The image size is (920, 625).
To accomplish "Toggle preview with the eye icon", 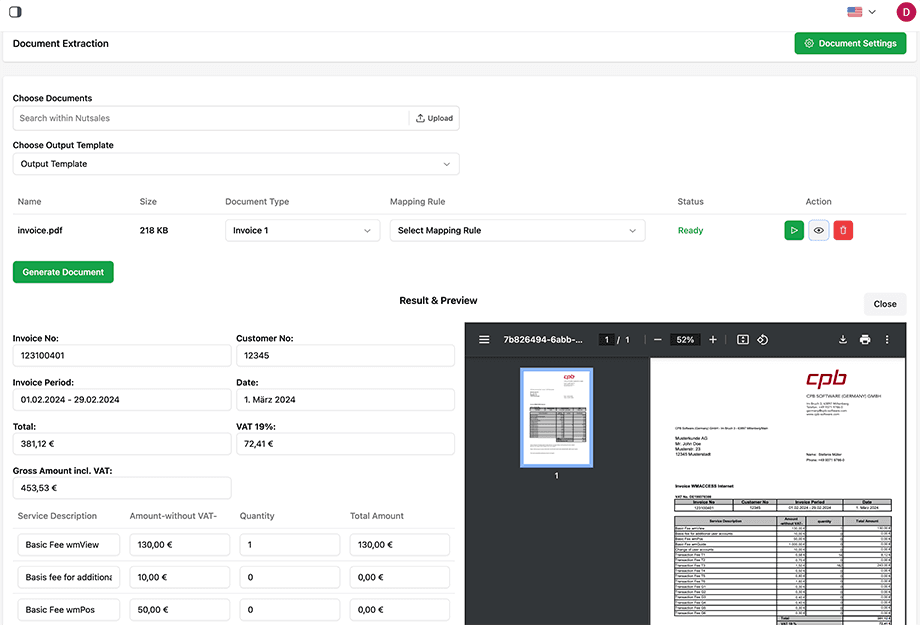I will pyautogui.click(x=818, y=231).
